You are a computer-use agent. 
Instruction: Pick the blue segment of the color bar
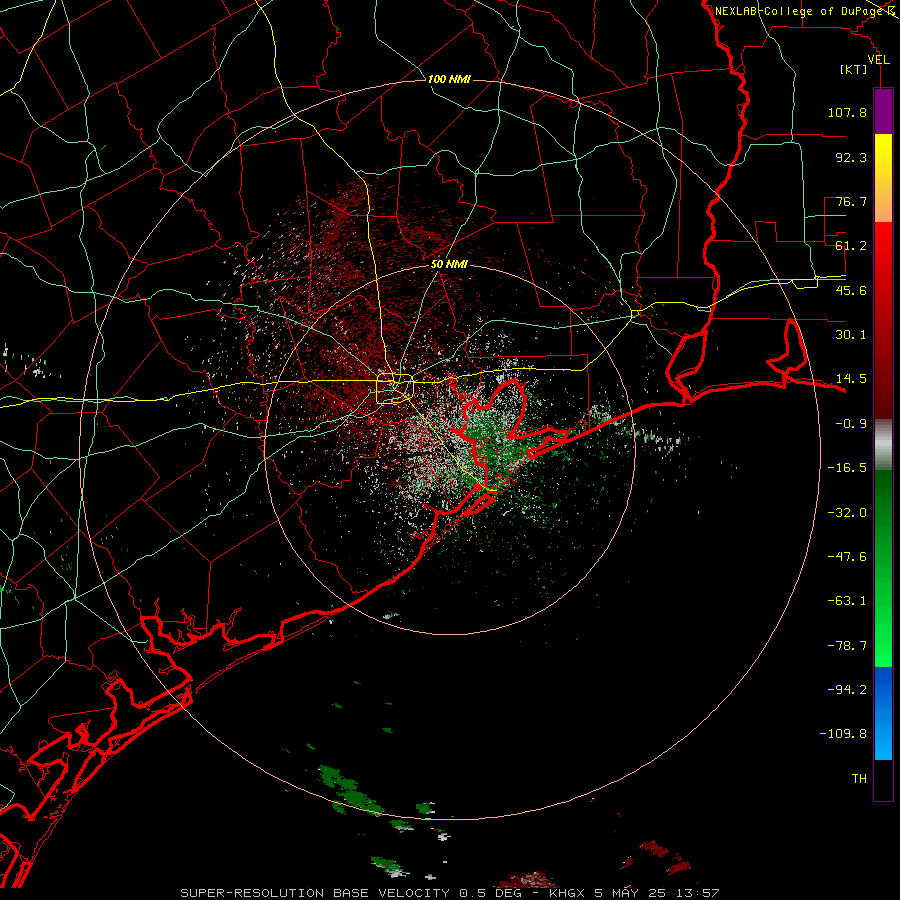coord(883,713)
